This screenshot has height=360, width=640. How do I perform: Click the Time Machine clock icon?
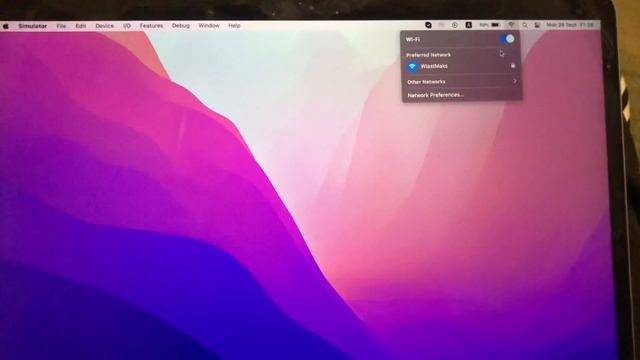tap(455, 25)
